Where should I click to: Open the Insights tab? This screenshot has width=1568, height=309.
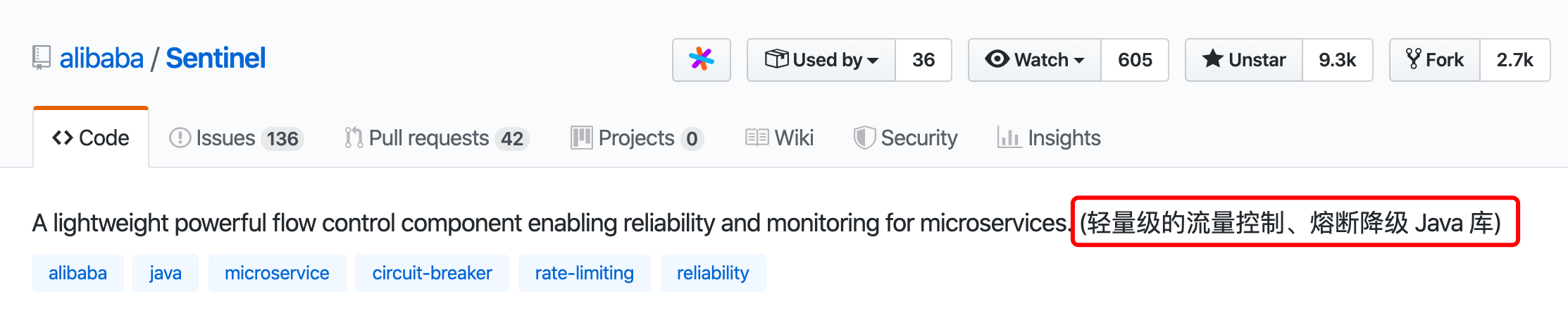coord(1050,138)
